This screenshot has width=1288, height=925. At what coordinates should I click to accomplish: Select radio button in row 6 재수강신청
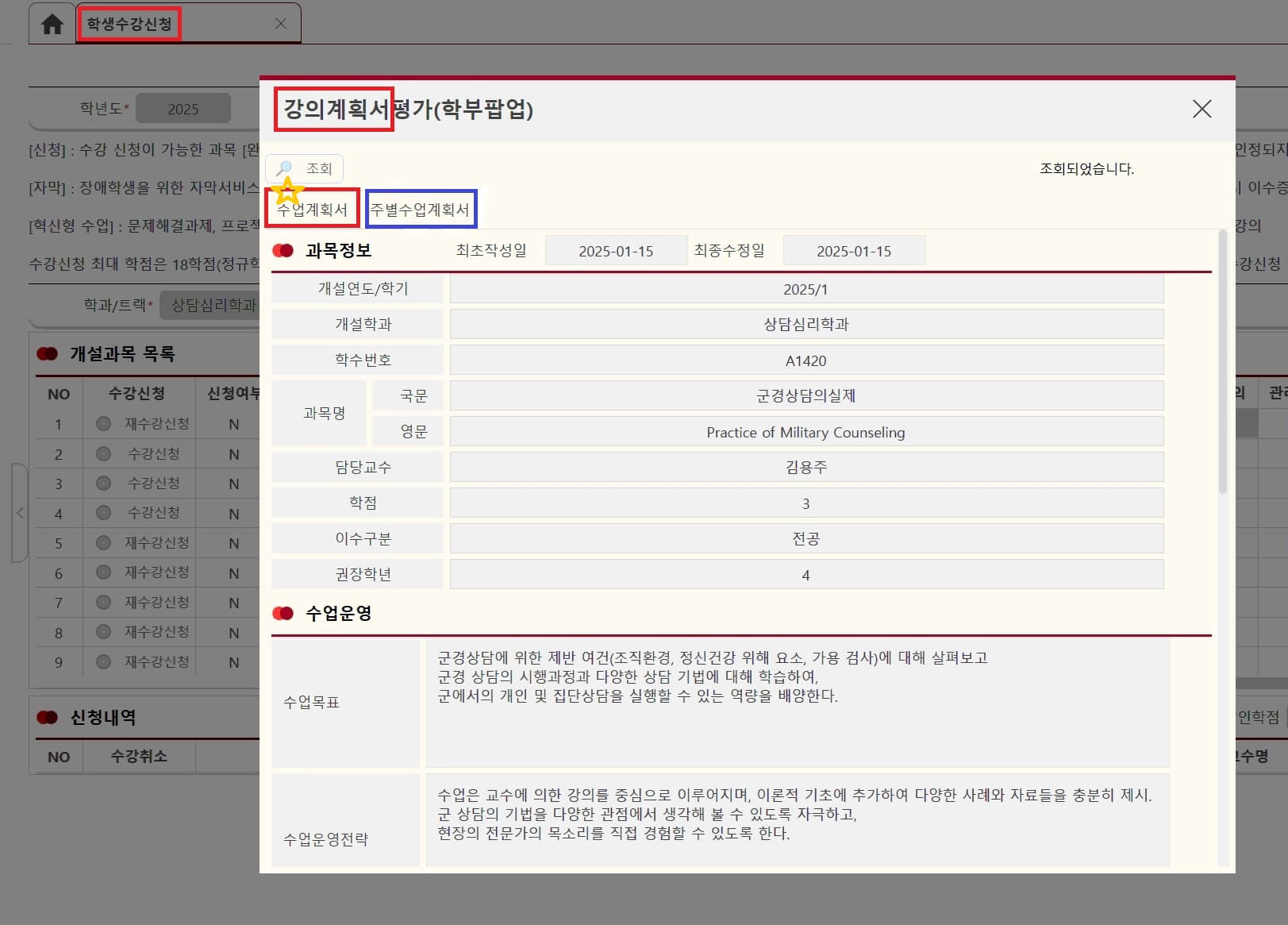pyautogui.click(x=103, y=572)
